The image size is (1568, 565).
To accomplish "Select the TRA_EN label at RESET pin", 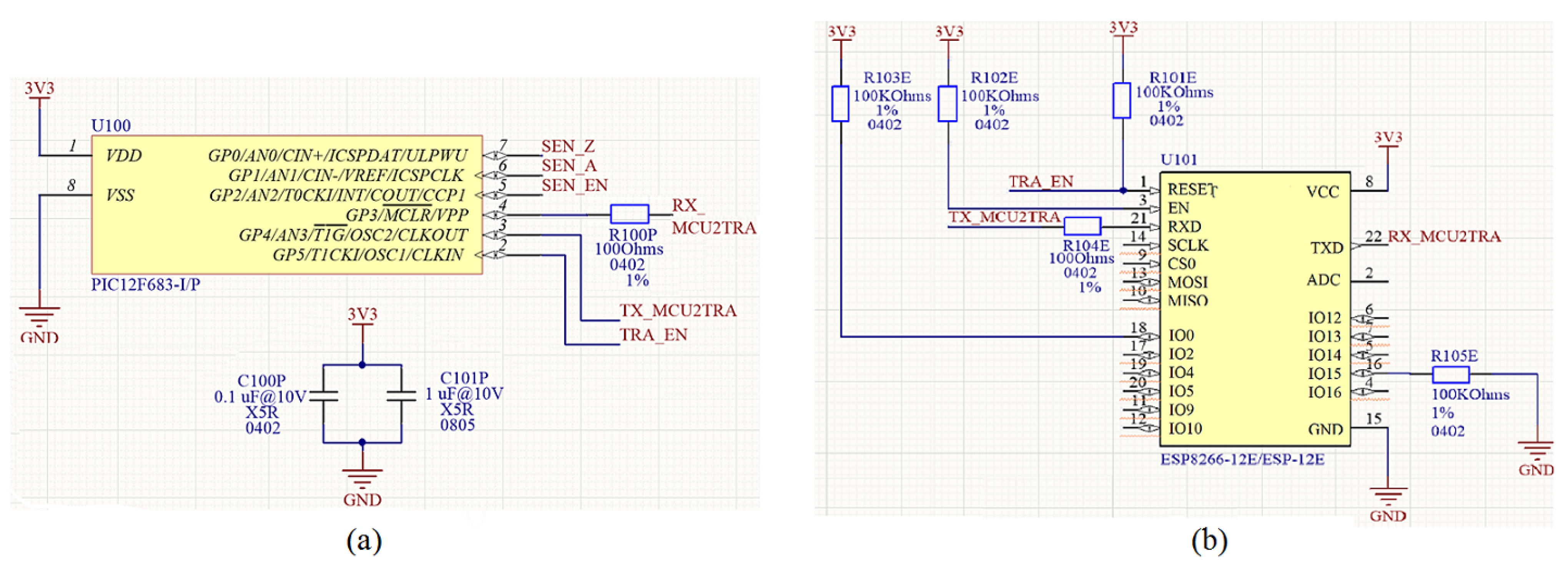I will (x=1041, y=182).
